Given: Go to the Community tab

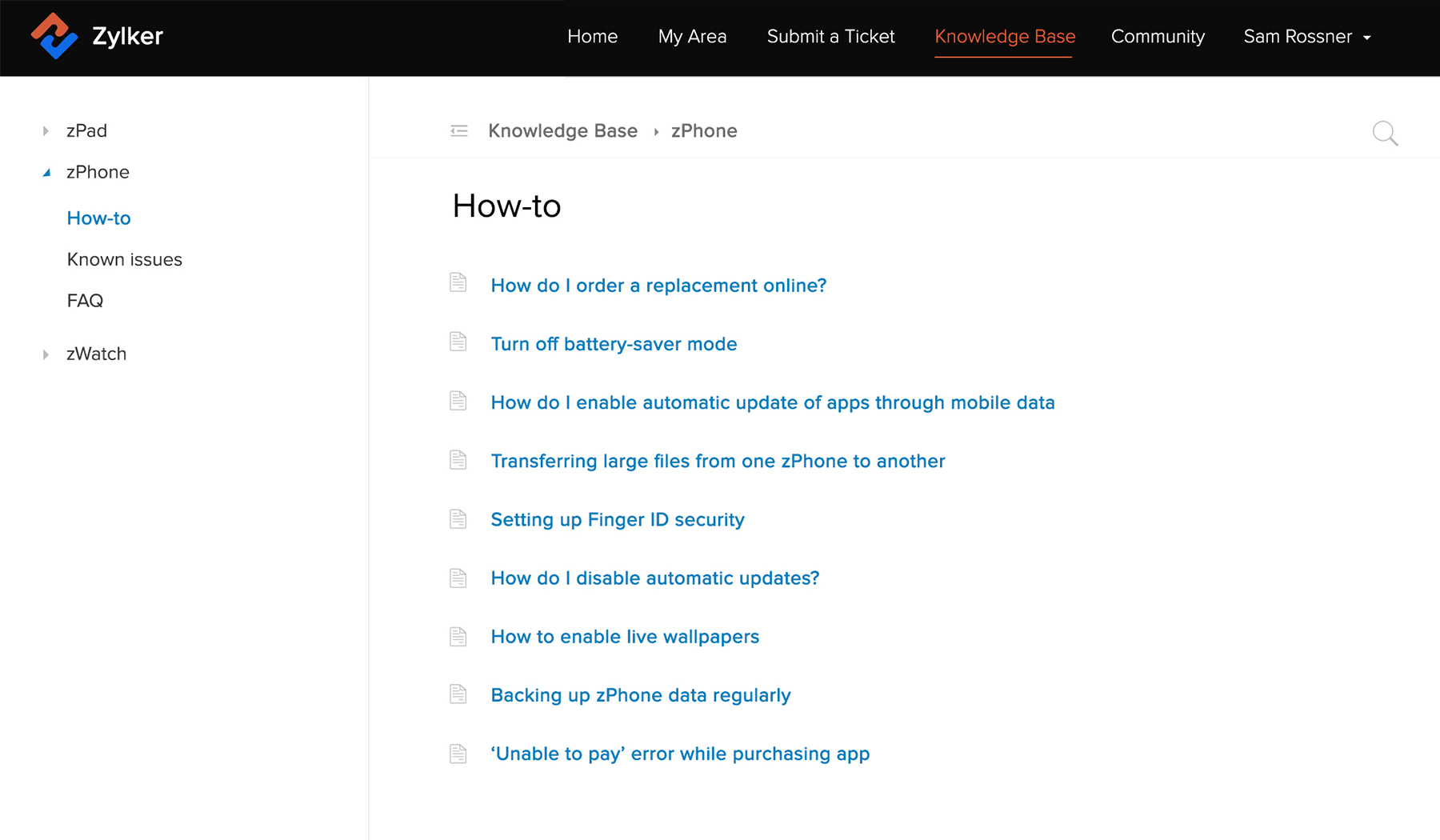Looking at the screenshot, I should coord(1158,37).
